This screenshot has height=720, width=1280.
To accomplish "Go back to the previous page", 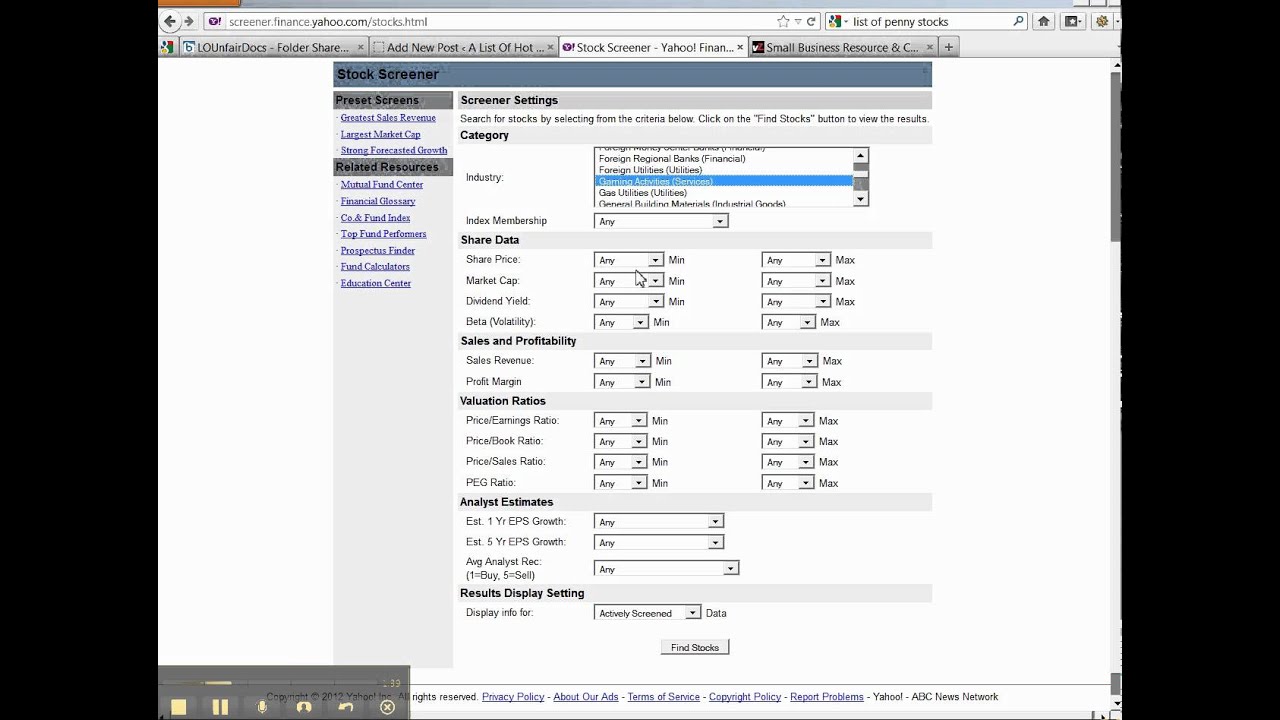I will pos(169,21).
